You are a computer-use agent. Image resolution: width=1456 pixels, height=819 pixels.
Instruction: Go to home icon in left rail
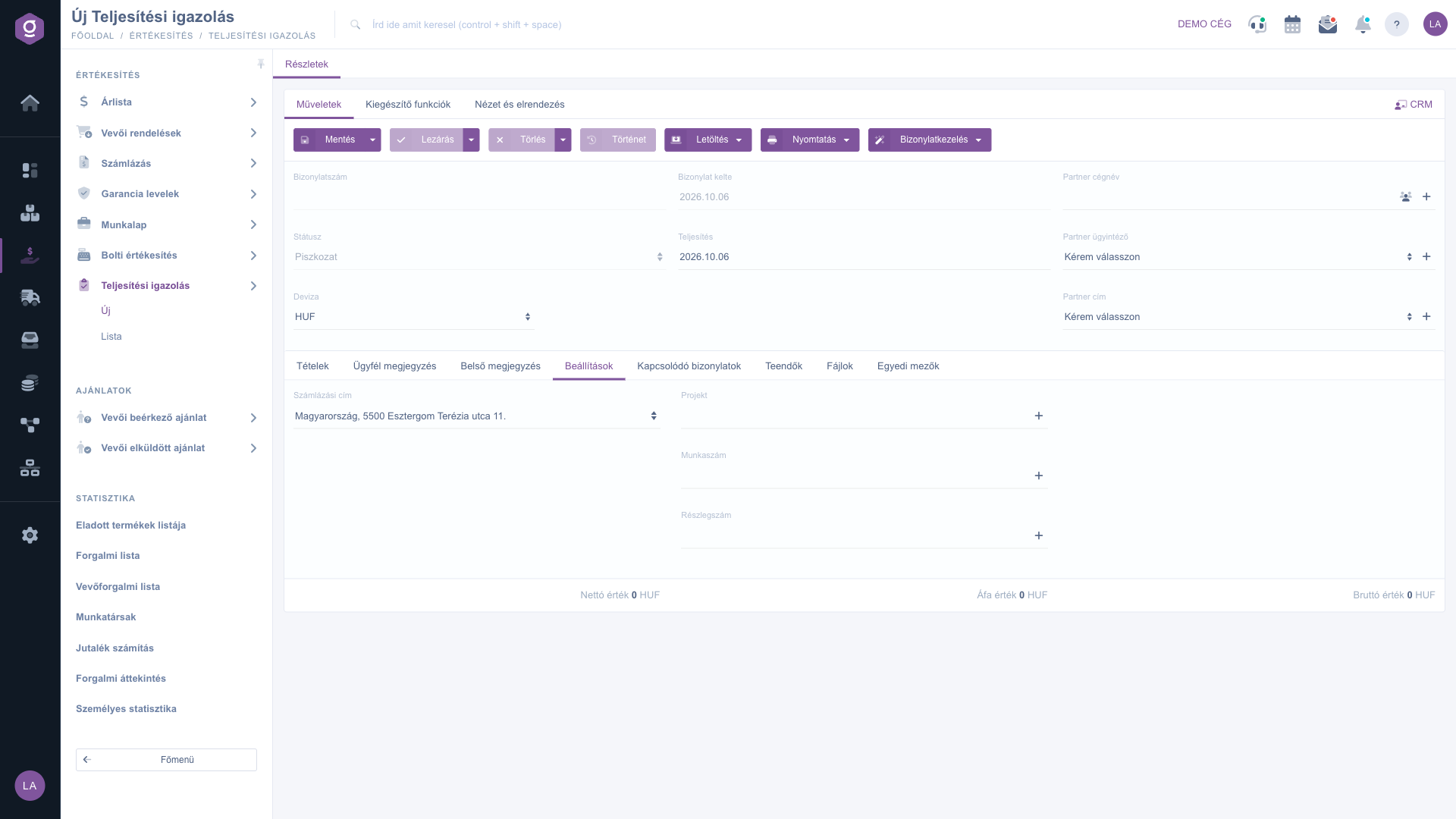coord(30,103)
